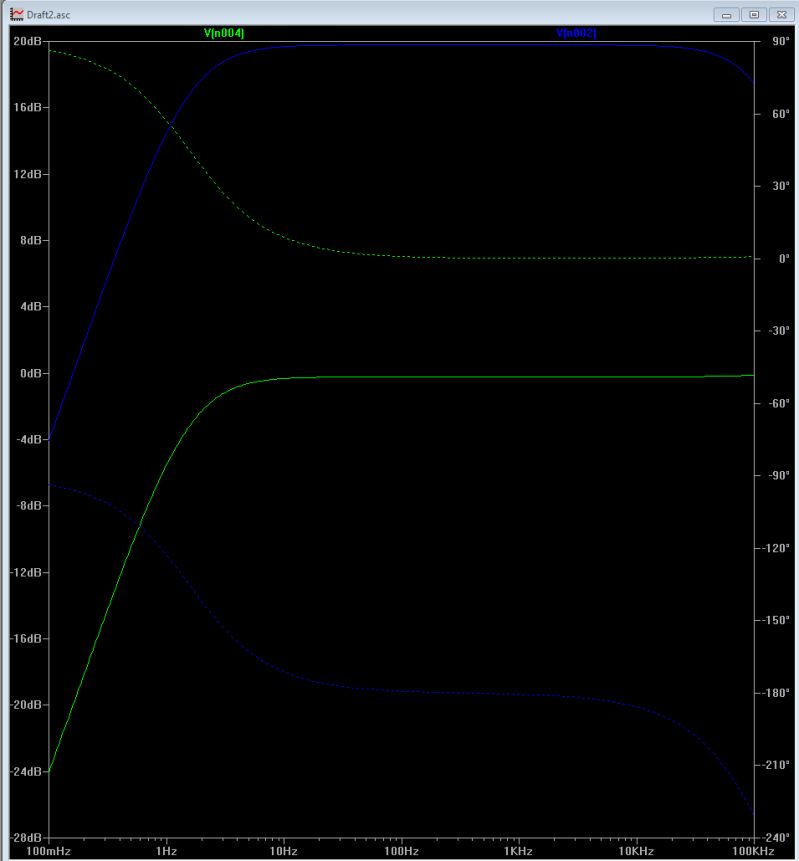Screen dimensions: 799x861
Task: Click the 20dB magnitude axis label
Action: (x=27, y=41)
